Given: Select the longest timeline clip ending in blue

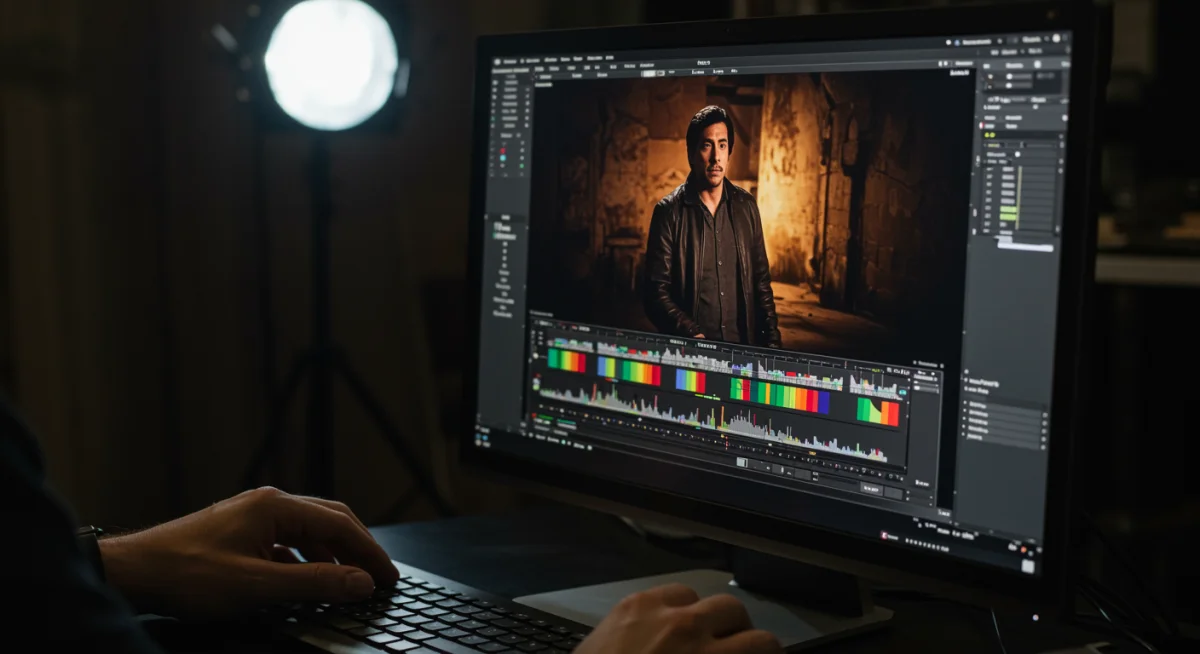Looking at the screenshot, I should 780,394.
